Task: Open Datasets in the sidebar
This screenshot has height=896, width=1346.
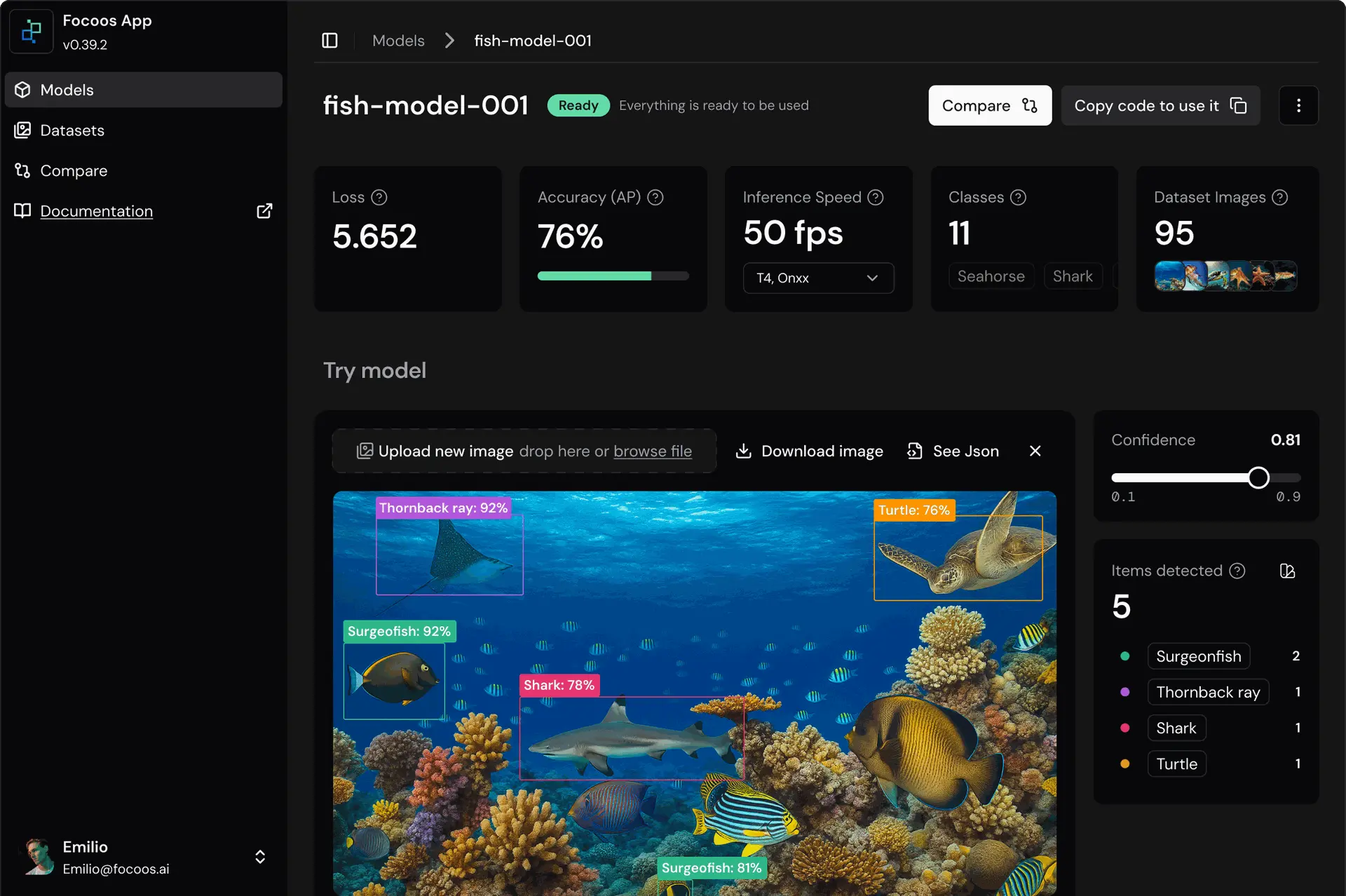Action: [x=72, y=130]
